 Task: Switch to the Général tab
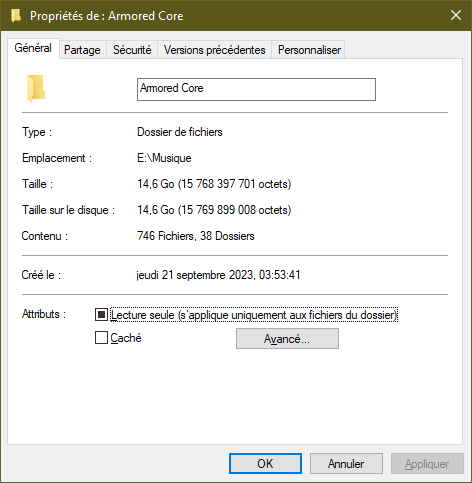pyautogui.click(x=33, y=48)
